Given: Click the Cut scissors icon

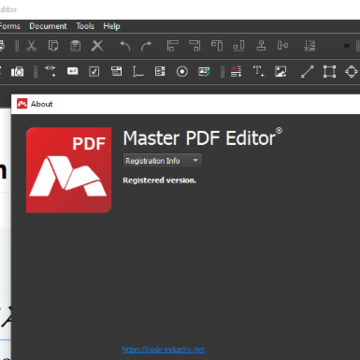Looking at the screenshot, I should [31, 46].
